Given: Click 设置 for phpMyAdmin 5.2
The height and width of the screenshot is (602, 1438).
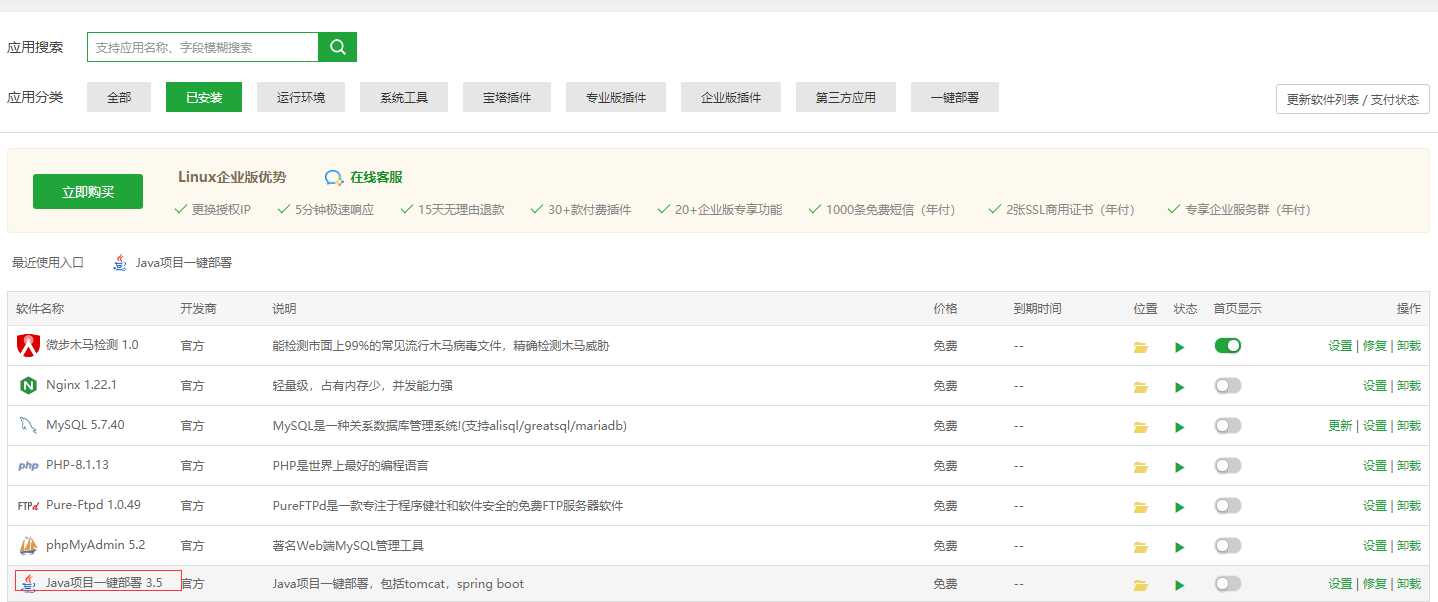Looking at the screenshot, I should tap(1374, 546).
